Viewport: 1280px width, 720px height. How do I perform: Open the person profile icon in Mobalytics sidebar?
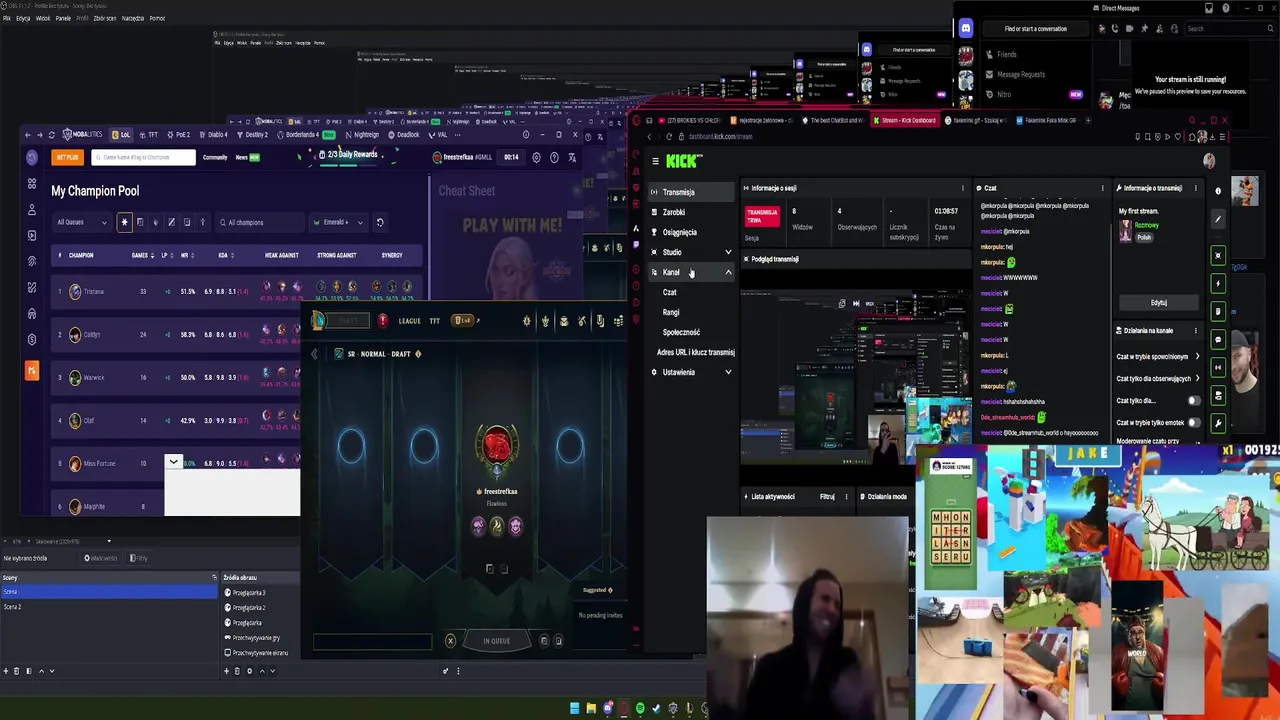(32, 210)
